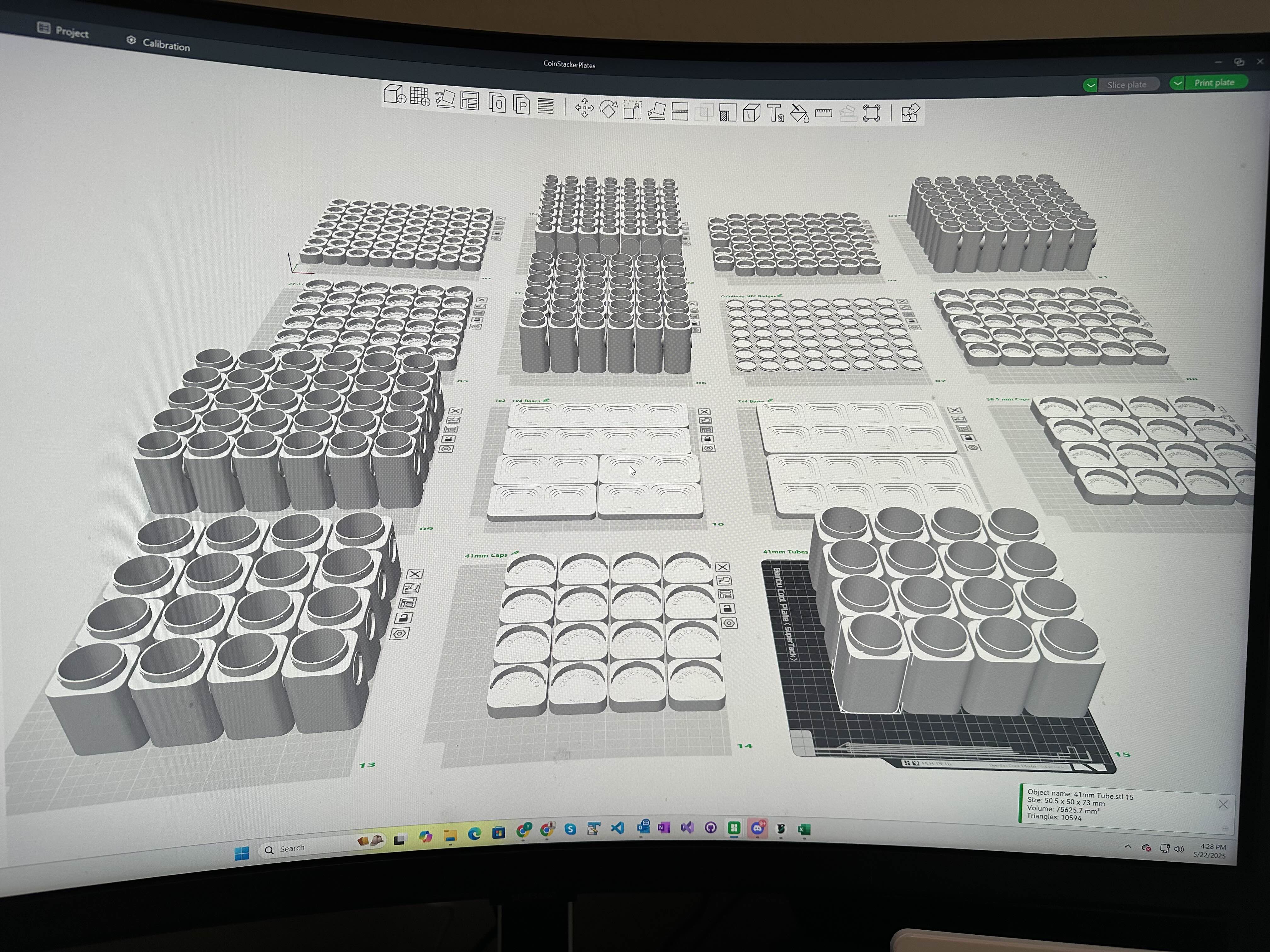The height and width of the screenshot is (952, 1270).
Task: Switch to the Calibration tab
Action: click(x=158, y=43)
